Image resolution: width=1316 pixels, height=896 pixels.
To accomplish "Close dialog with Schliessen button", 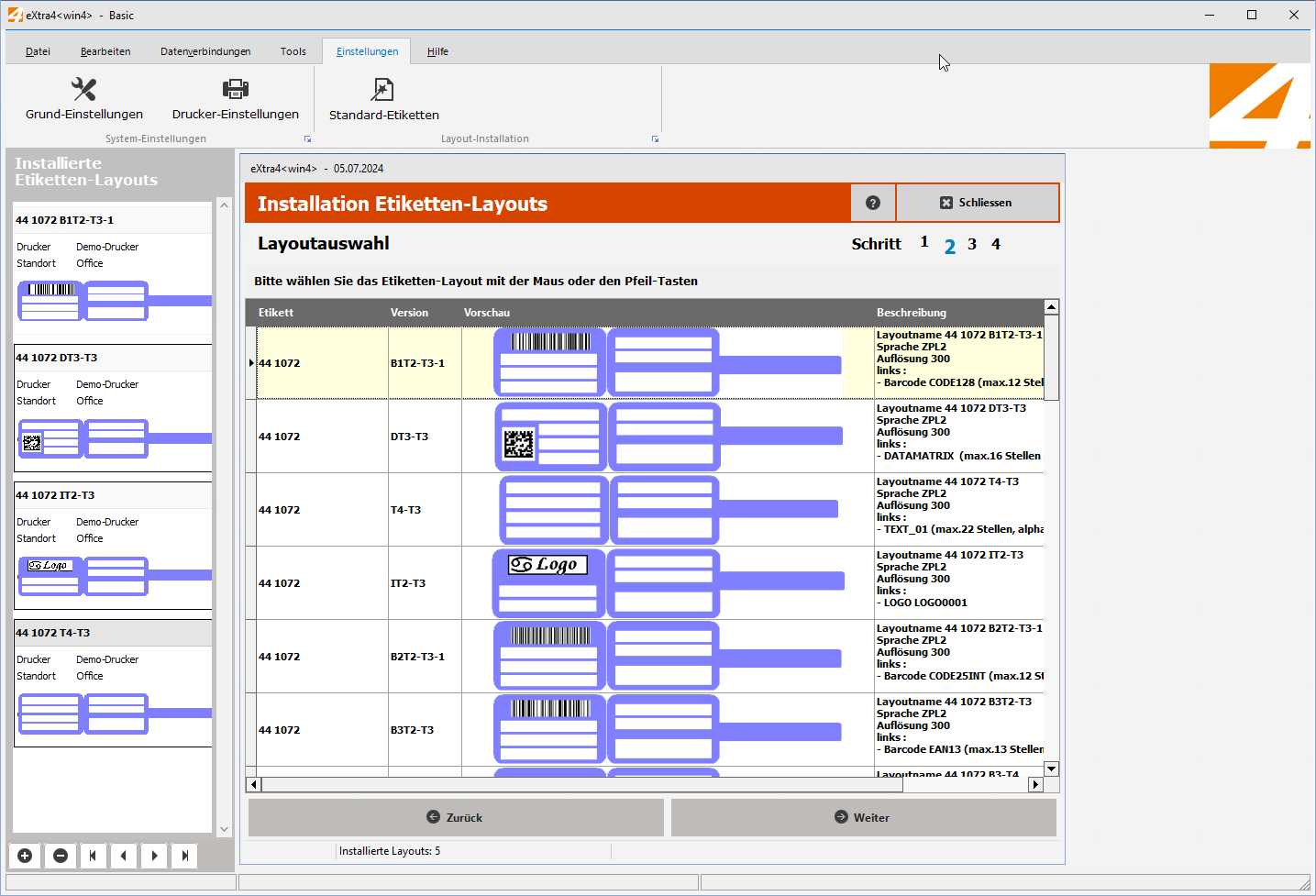I will [977, 203].
